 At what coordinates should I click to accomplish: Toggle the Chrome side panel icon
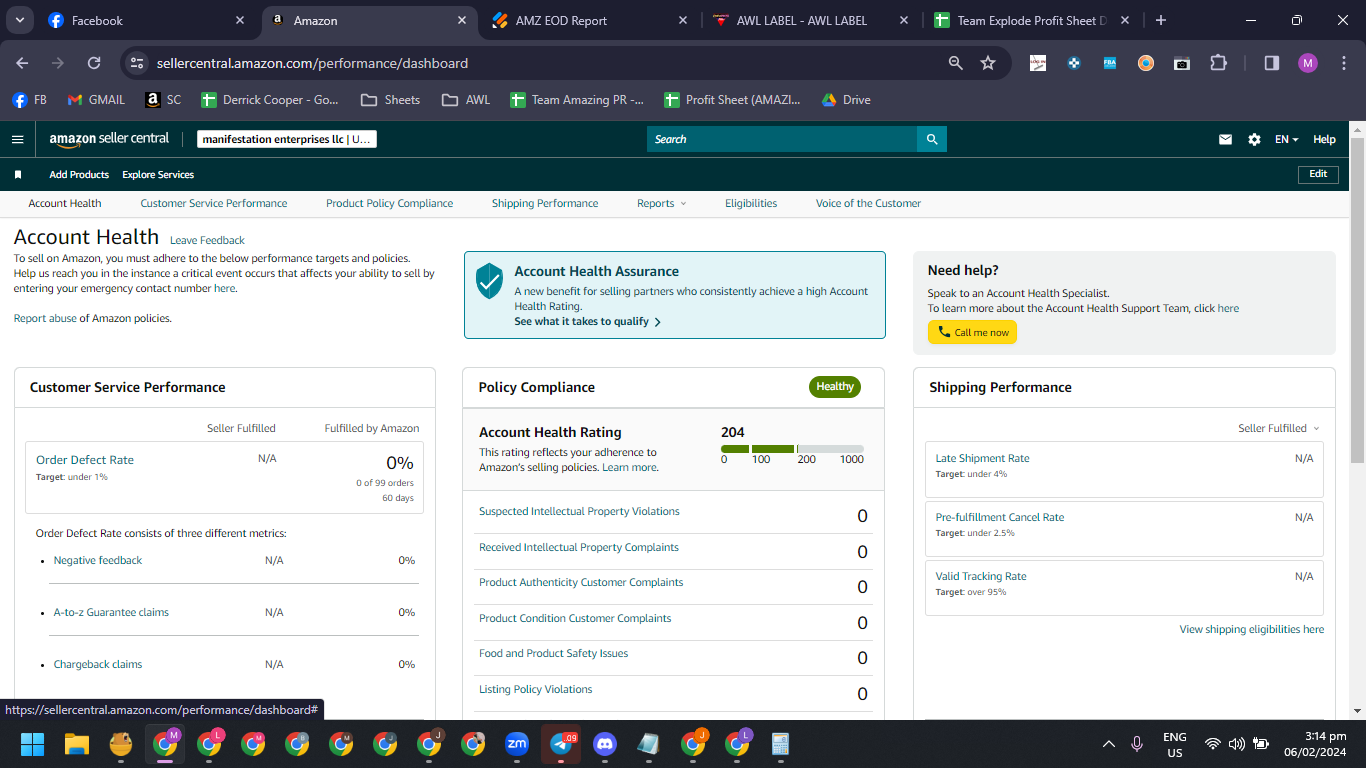pos(1272,63)
